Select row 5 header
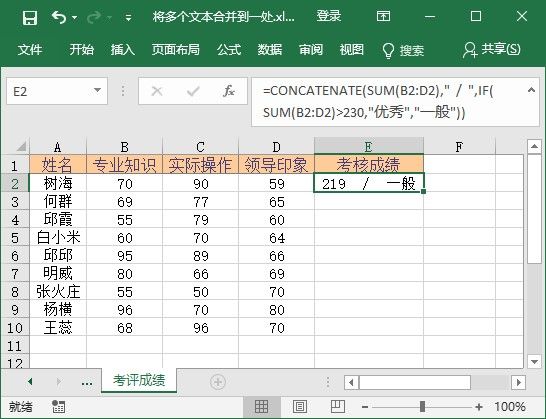The height and width of the screenshot is (419, 546). click(15, 238)
